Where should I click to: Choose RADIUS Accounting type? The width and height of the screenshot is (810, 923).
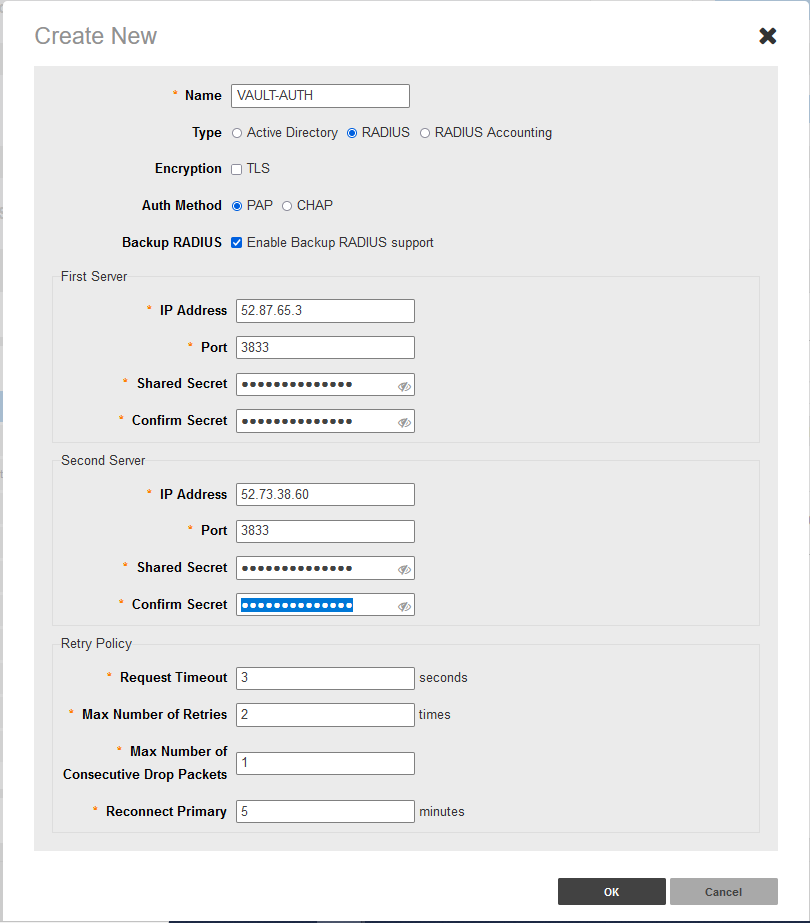pos(425,133)
